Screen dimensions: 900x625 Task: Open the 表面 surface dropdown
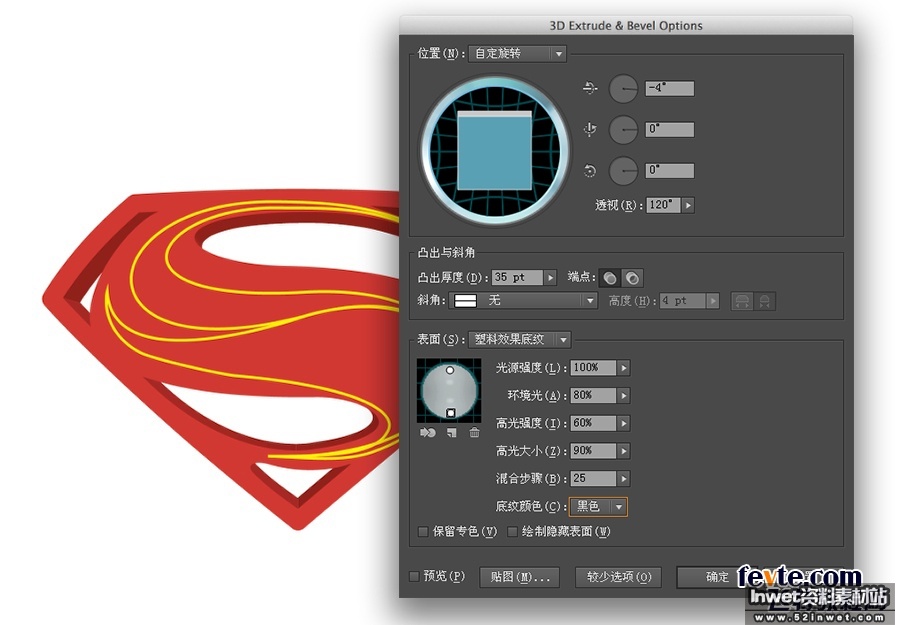coord(519,340)
